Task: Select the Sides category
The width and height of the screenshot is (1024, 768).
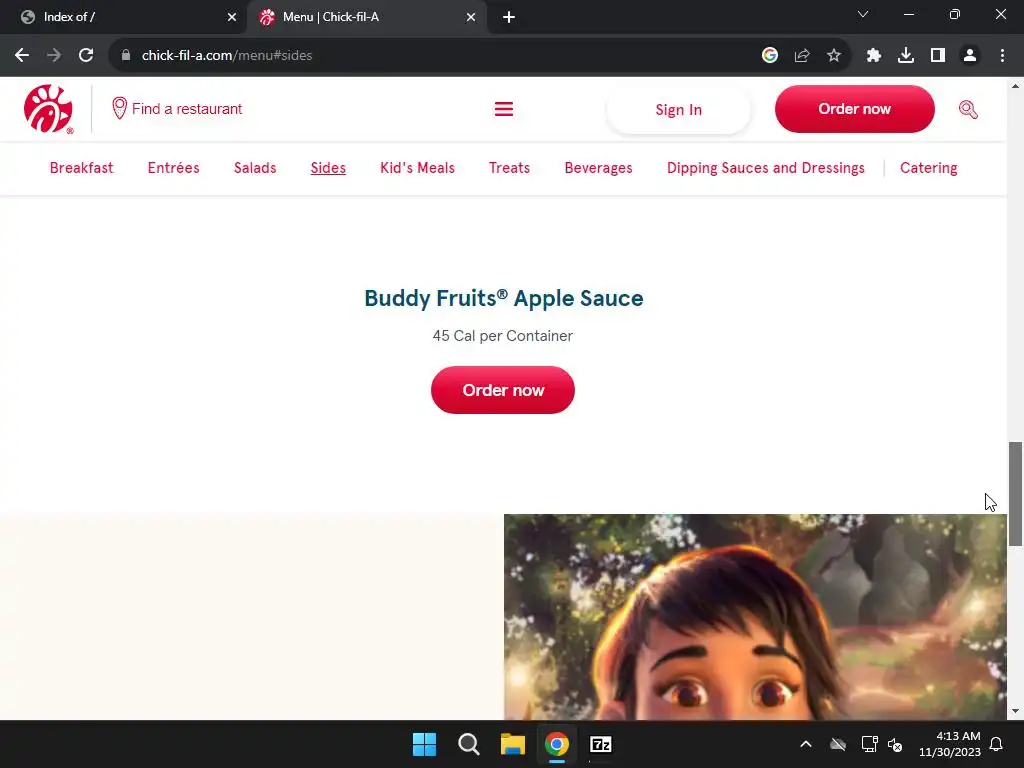Action: point(328,168)
